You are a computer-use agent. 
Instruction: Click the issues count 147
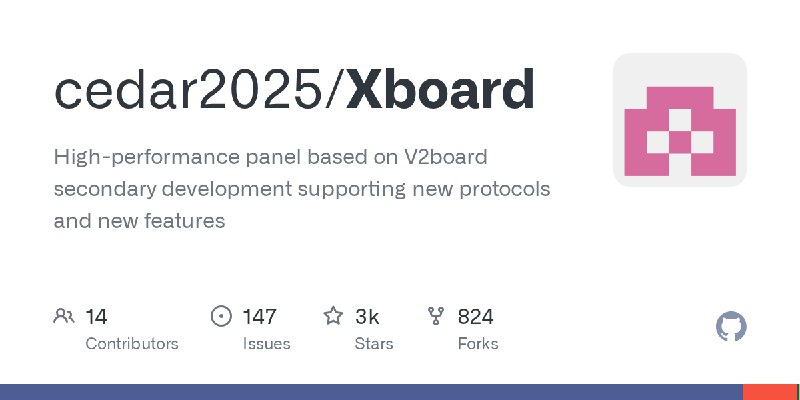click(259, 317)
